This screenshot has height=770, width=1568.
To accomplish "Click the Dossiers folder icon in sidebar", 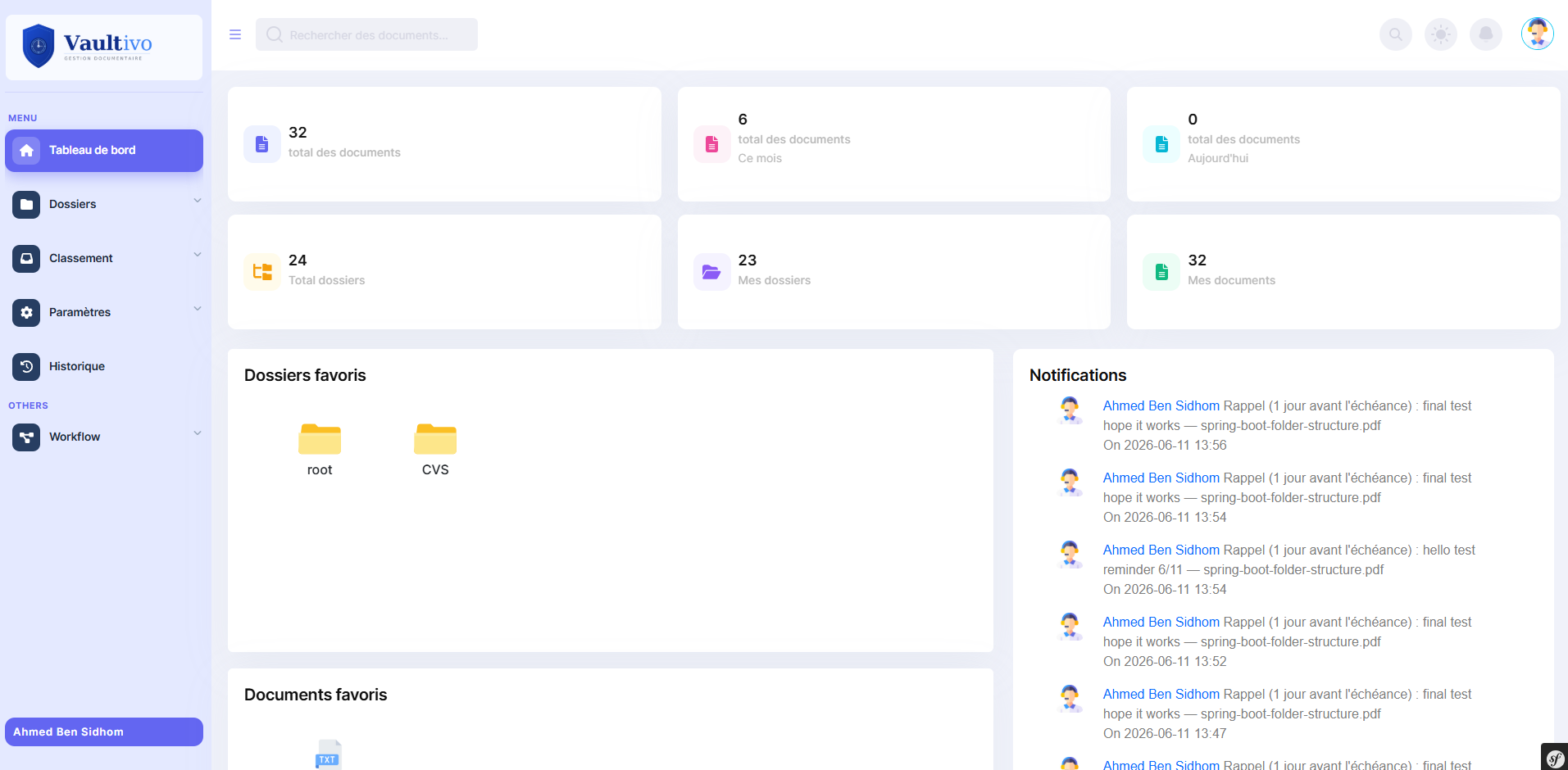I will coord(26,204).
